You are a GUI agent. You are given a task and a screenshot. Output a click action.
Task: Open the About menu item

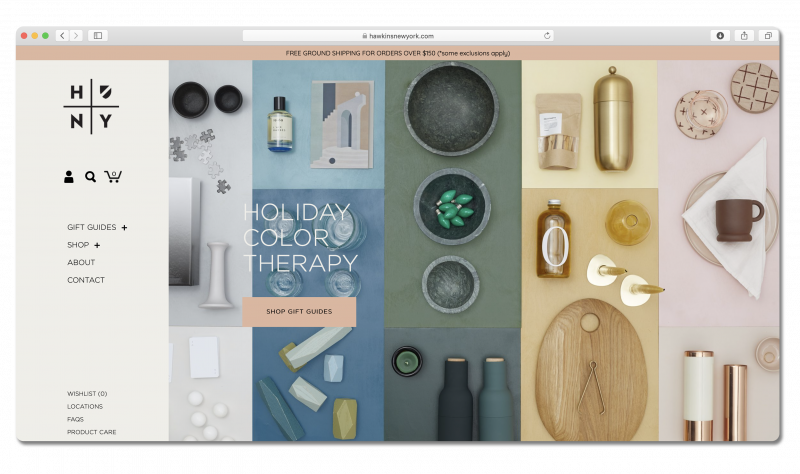[81, 262]
